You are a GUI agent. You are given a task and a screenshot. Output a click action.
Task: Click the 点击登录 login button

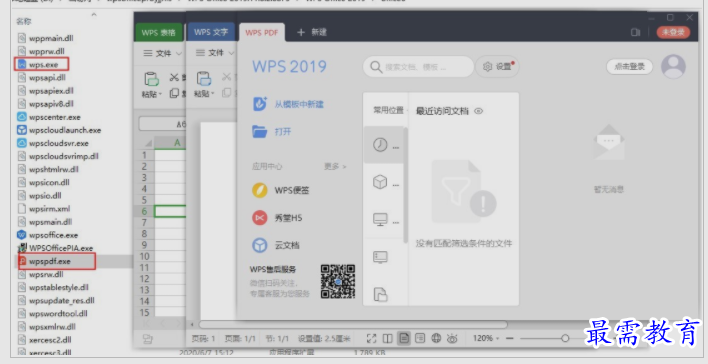pos(629,66)
